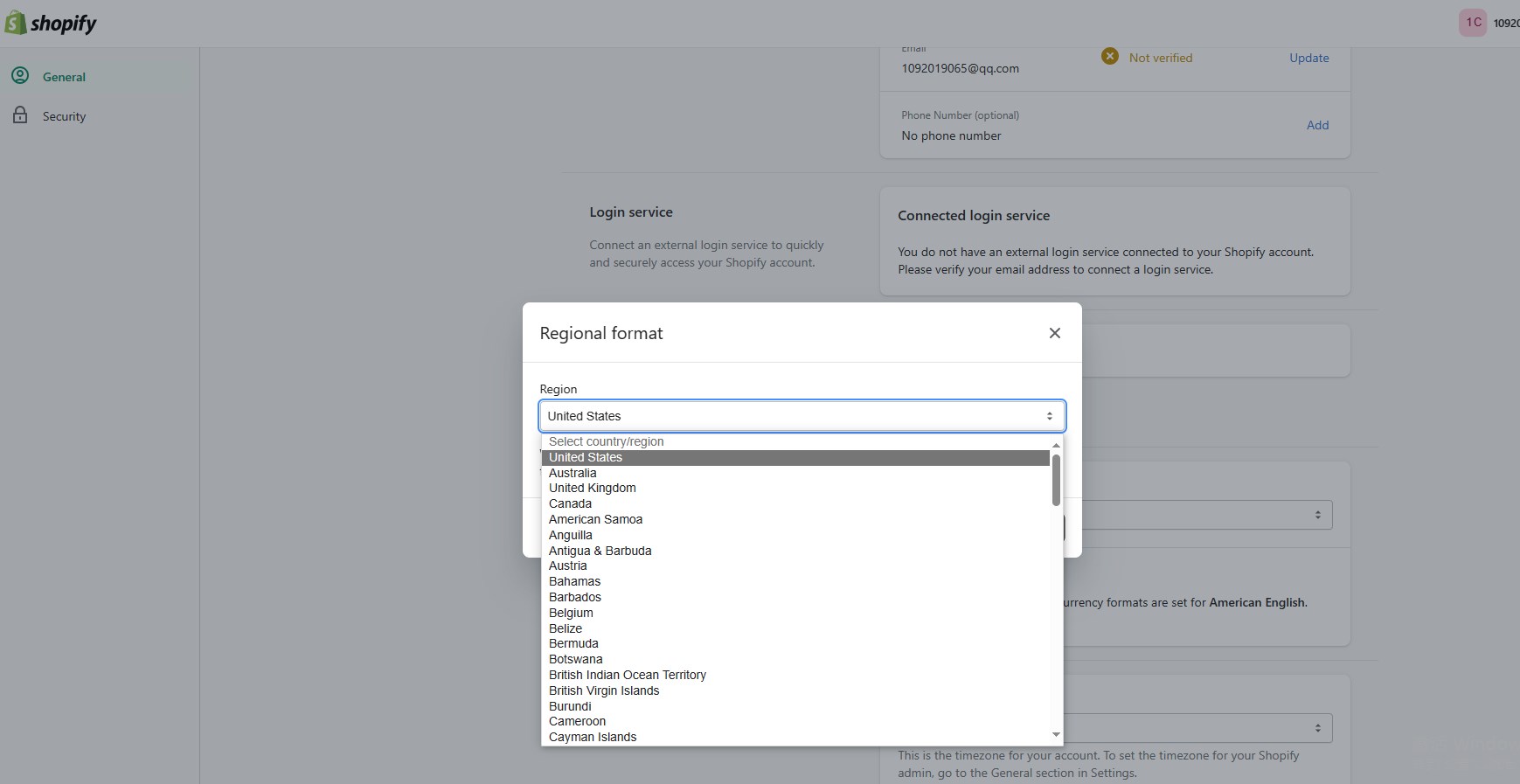
Task: Choose Canada from region list
Action: pos(795,503)
